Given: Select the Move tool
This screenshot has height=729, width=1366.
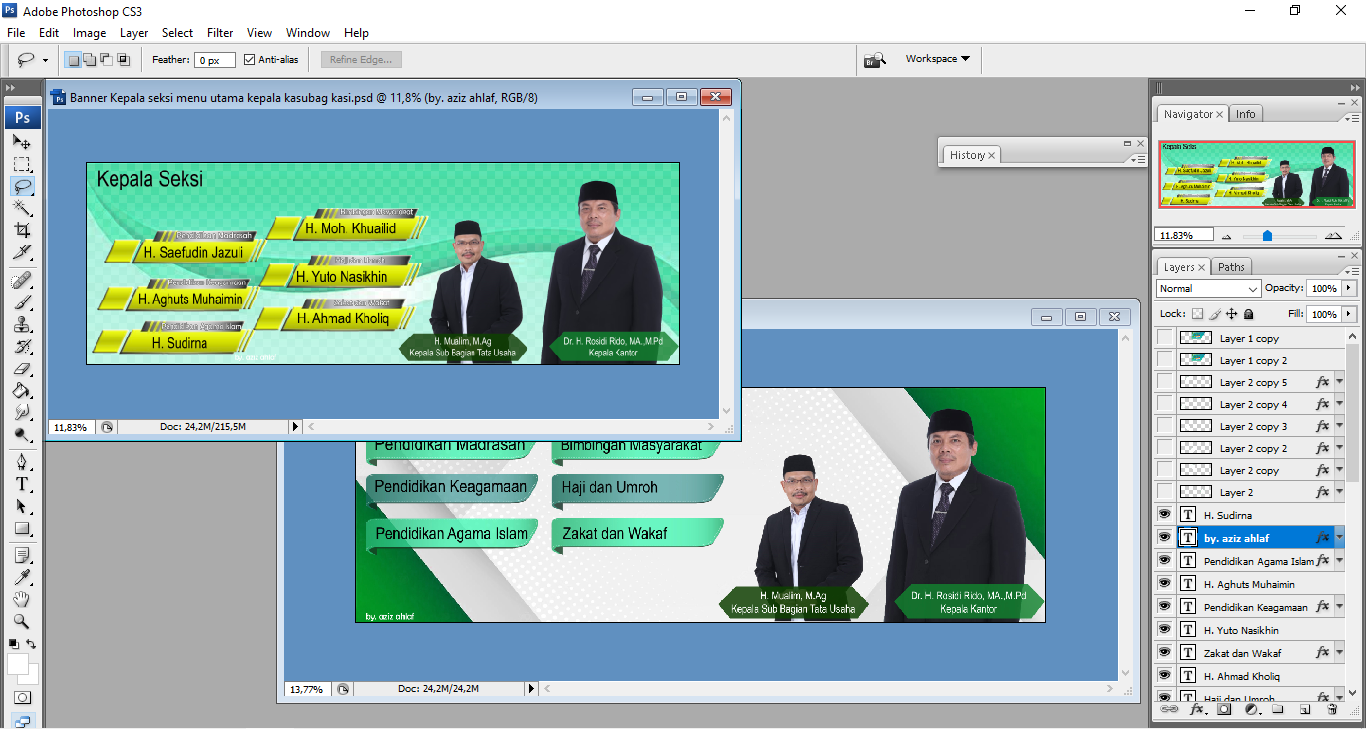Looking at the screenshot, I should pos(22,141).
